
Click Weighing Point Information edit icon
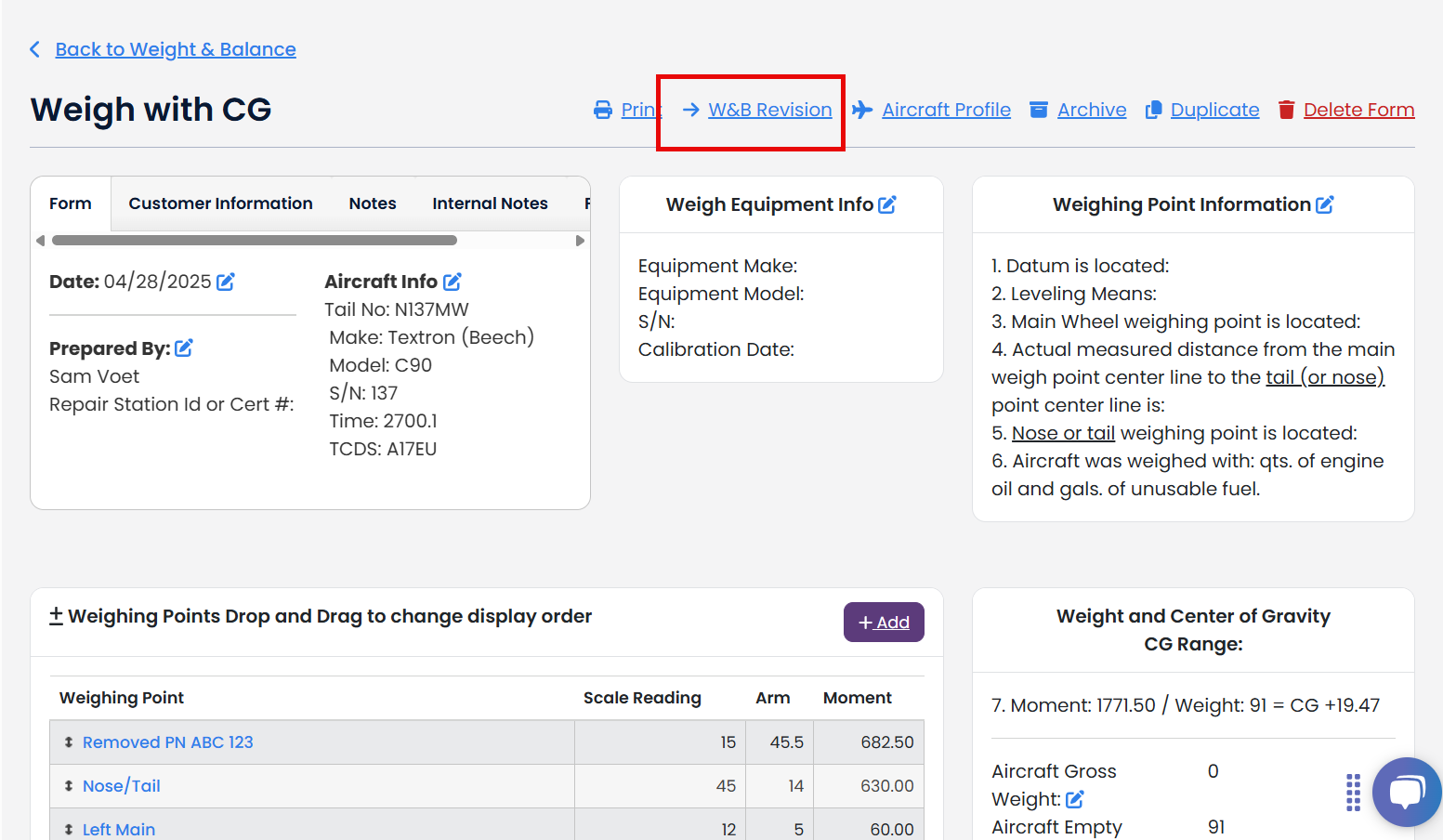(1325, 204)
